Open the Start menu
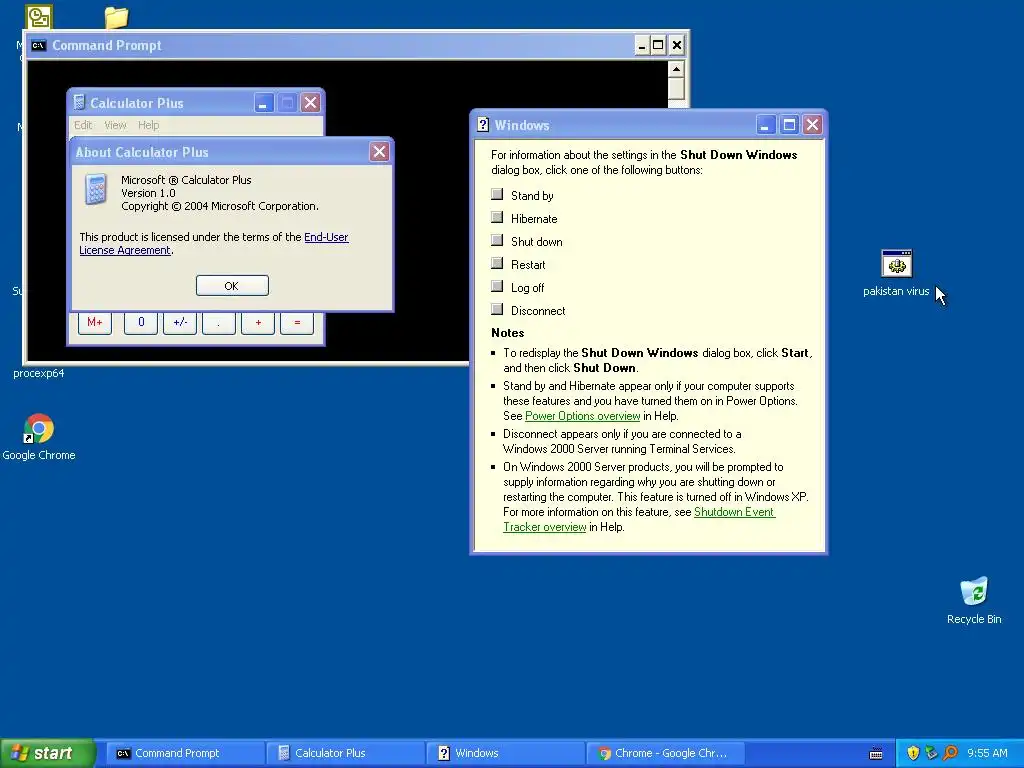Screen dimensions: 1024x768 tap(47, 753)
